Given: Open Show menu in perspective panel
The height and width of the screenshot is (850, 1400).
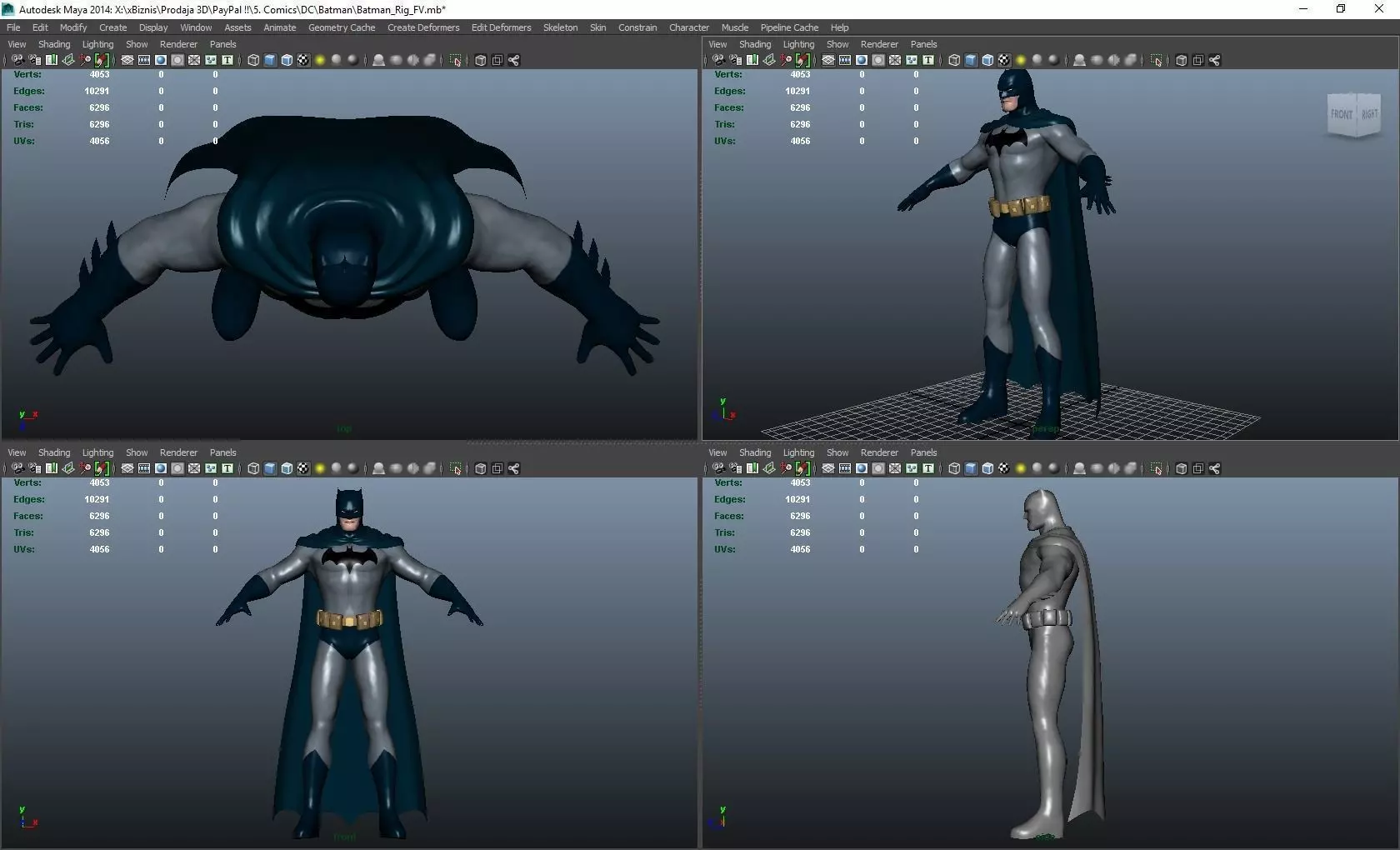Looking at the screenshot, I should [x=837, y=44].
